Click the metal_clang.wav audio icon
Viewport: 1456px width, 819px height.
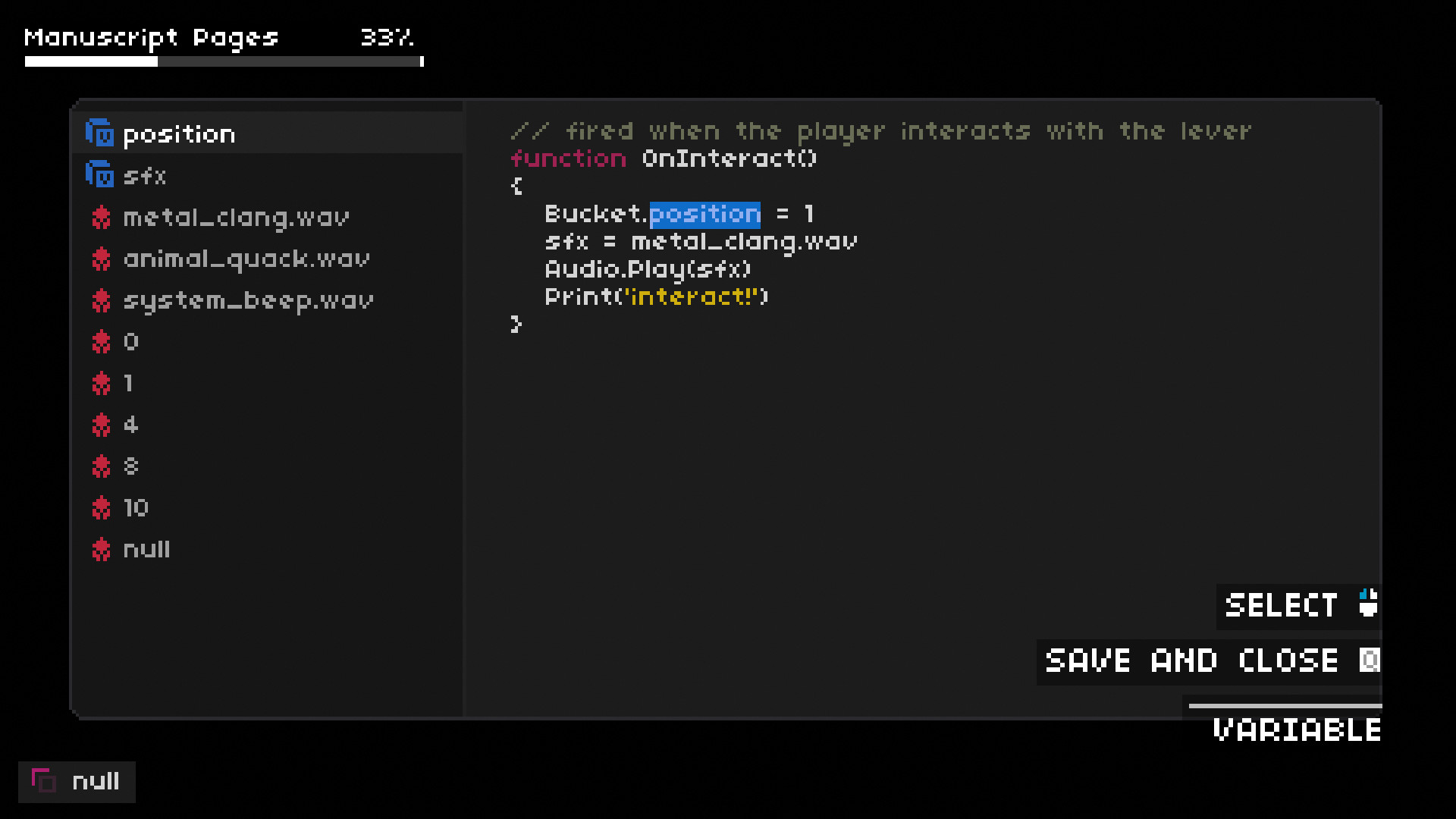[x=100, y=217]
